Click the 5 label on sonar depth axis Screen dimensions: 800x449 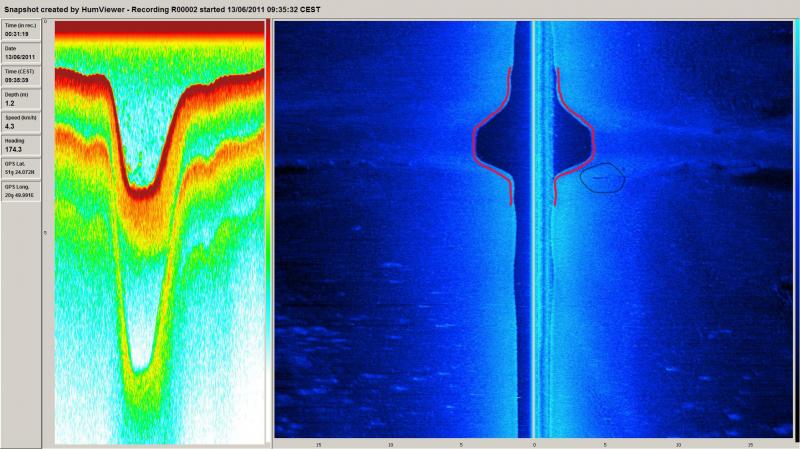(x=48, y=232)
